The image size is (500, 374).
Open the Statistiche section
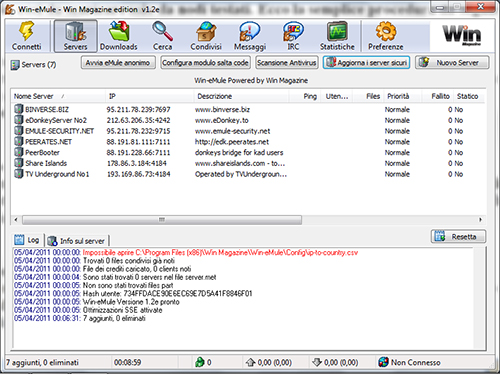(x=337, y=36)
